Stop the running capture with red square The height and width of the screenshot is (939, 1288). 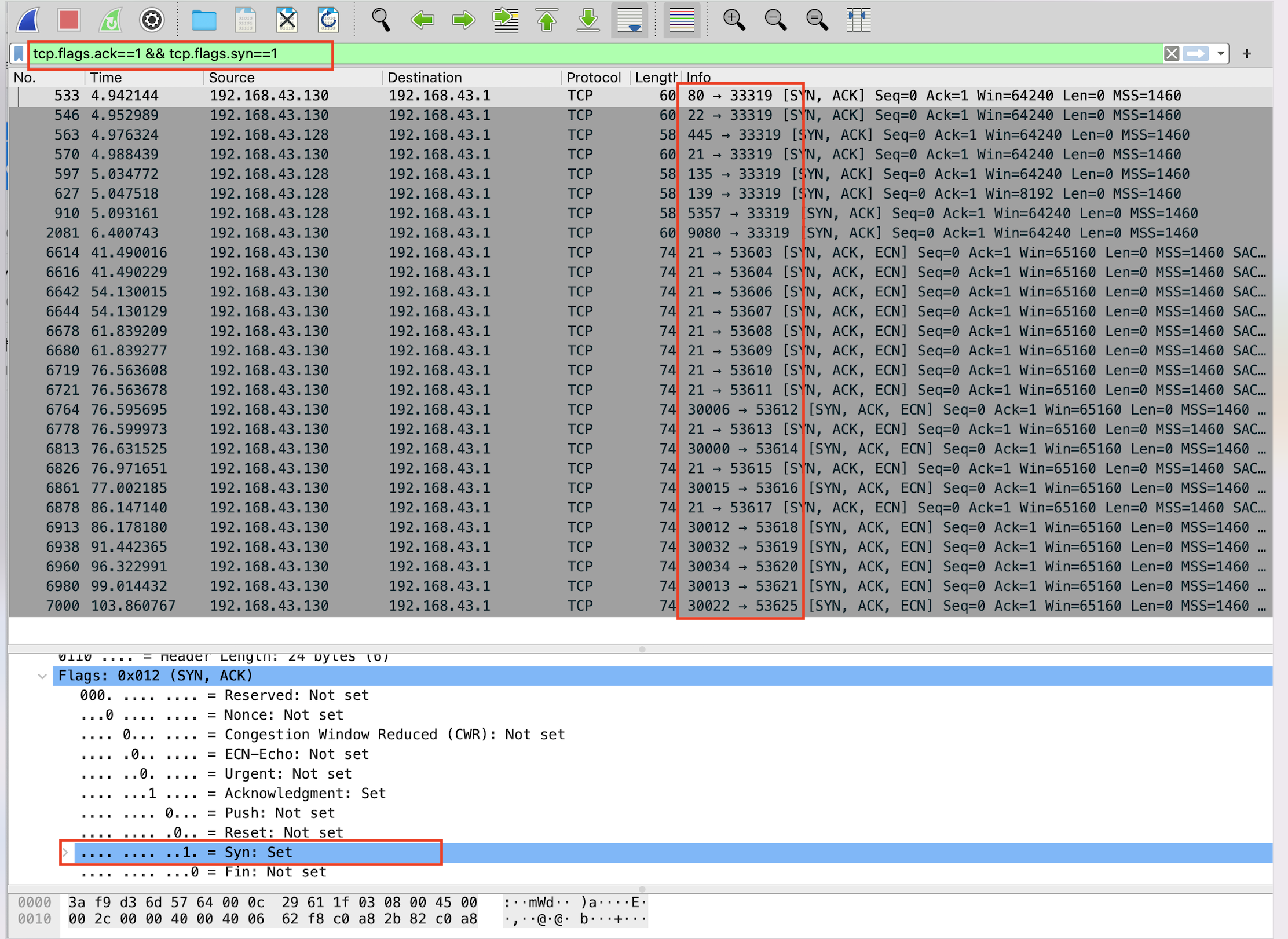69,20
